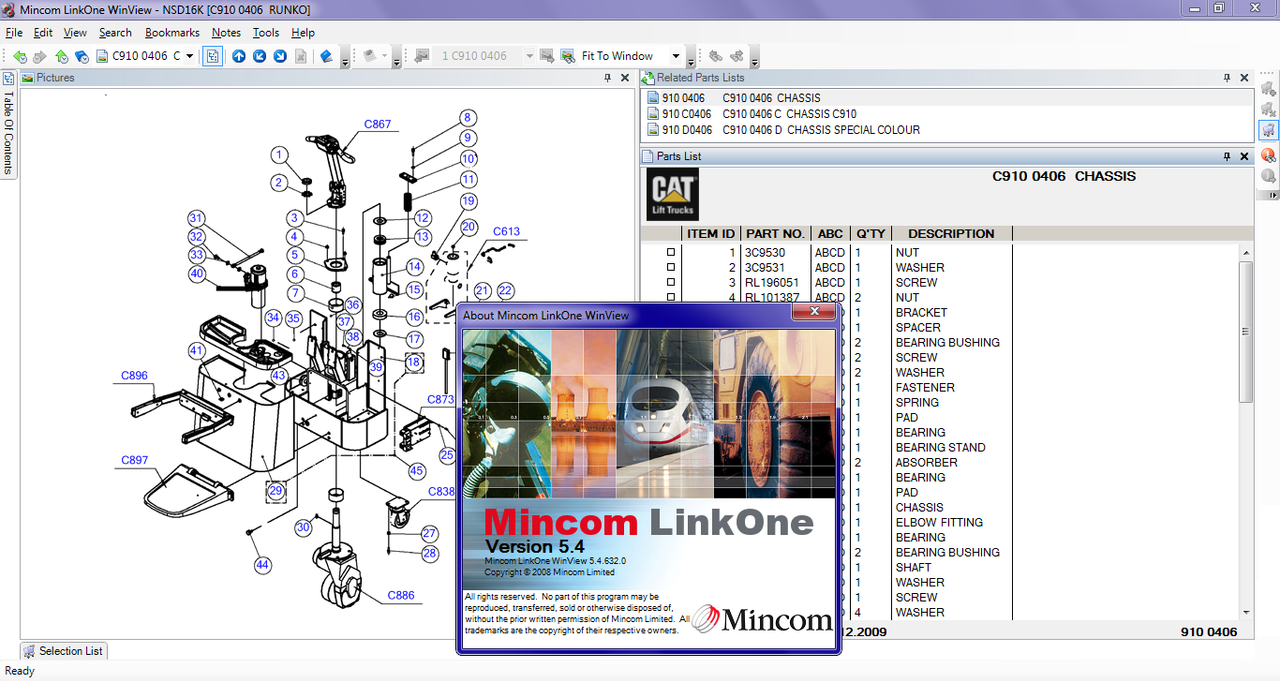1280x681 pixels.
Task: Click the blue down-left arrow button
Action: [260, 56]
